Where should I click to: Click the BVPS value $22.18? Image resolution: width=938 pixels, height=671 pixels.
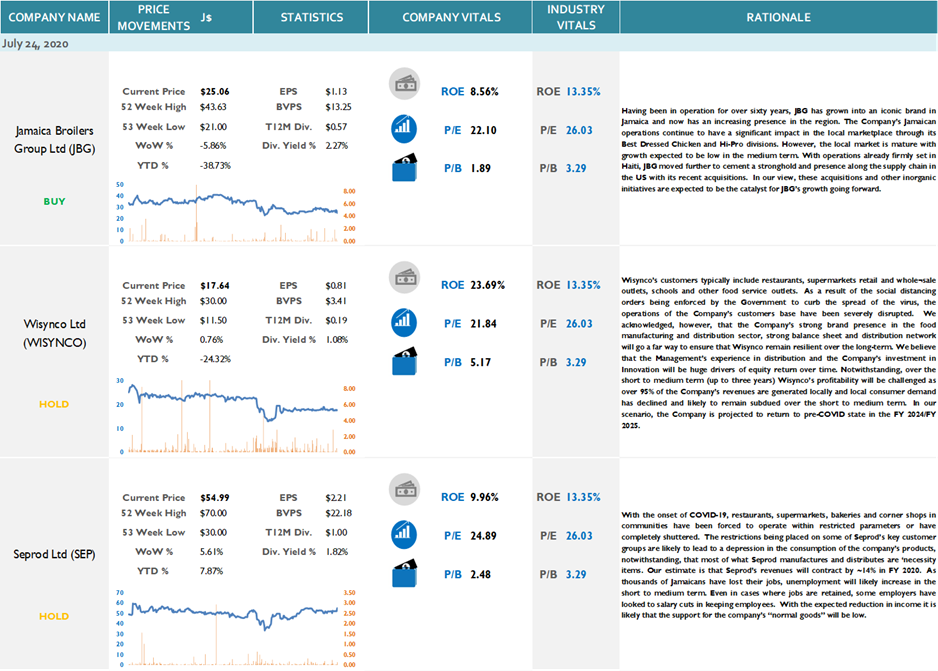[339, 513]
